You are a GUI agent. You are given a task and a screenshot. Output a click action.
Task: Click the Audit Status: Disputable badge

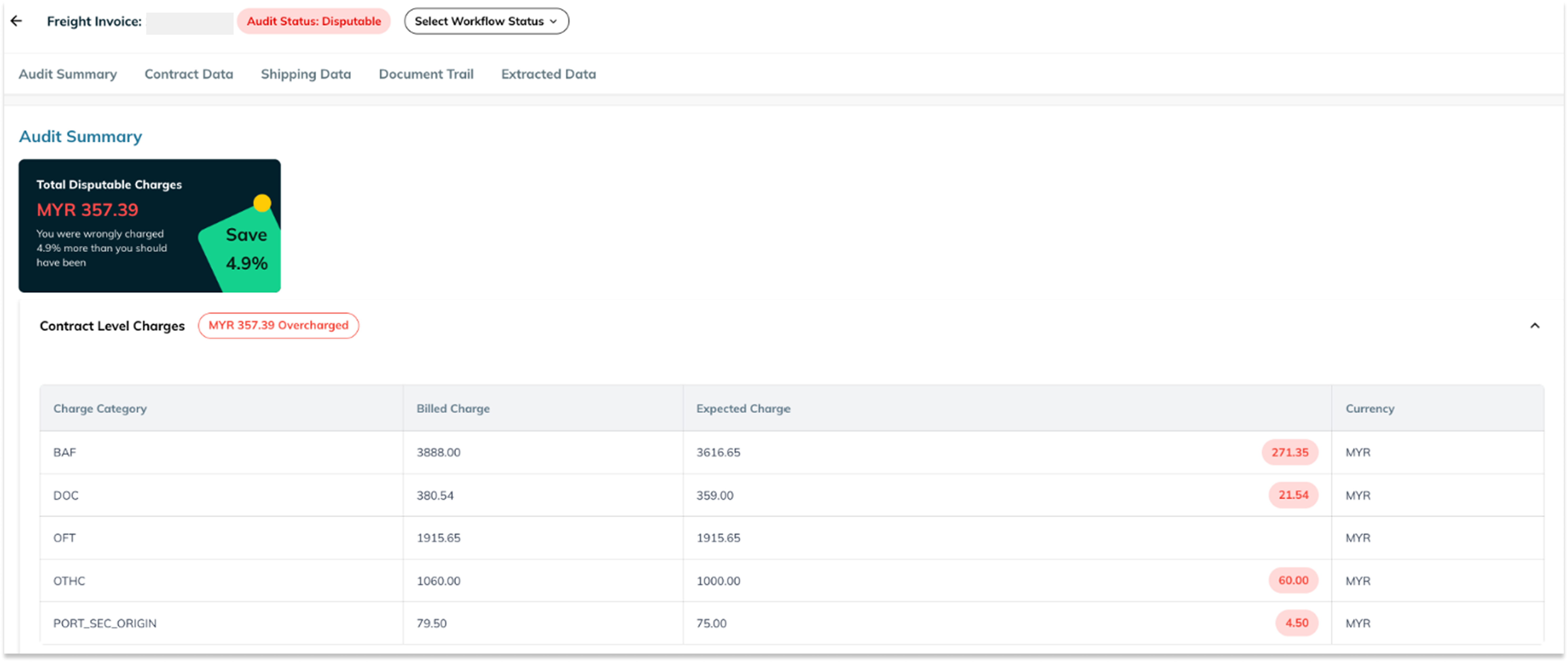(x=314, y=21)
